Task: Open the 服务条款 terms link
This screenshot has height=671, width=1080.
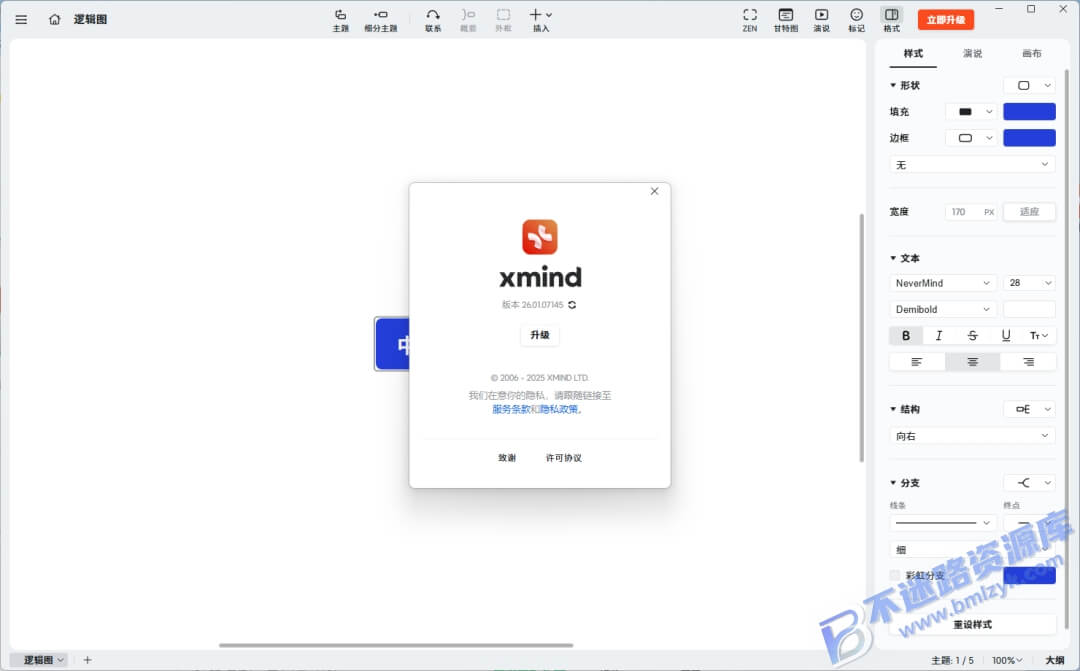Action: coord(511,409)
